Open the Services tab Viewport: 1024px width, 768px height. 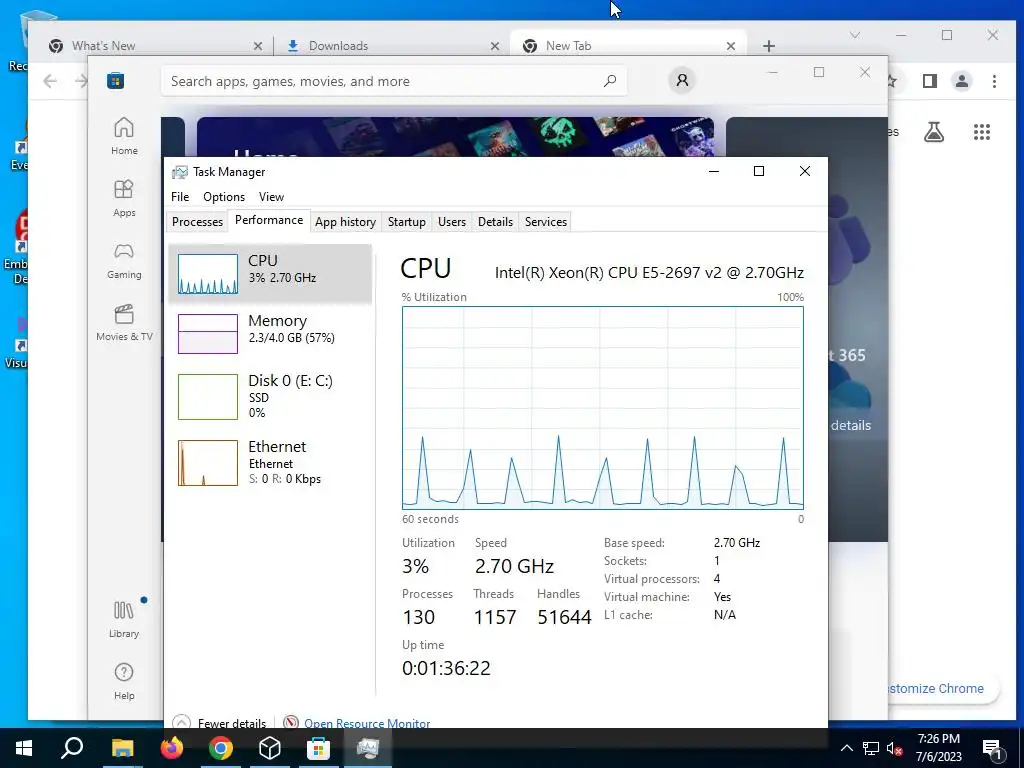tap(546, 222)
